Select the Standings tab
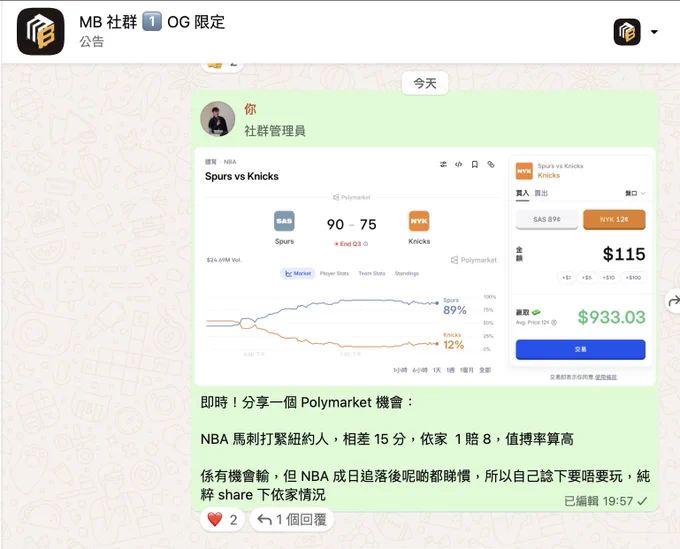Screen dimensions: 680x549 point(407,273)
